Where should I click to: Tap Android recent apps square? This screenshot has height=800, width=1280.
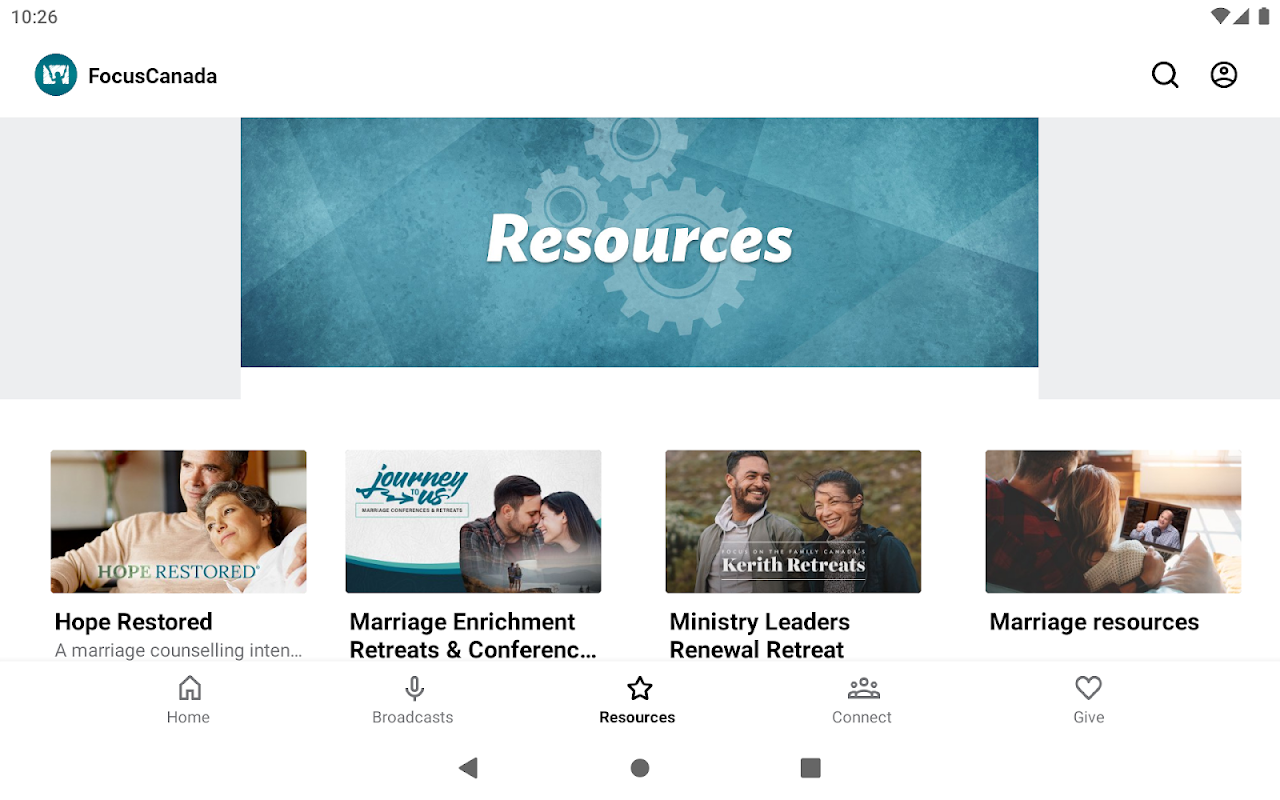(x=811, y=768)
